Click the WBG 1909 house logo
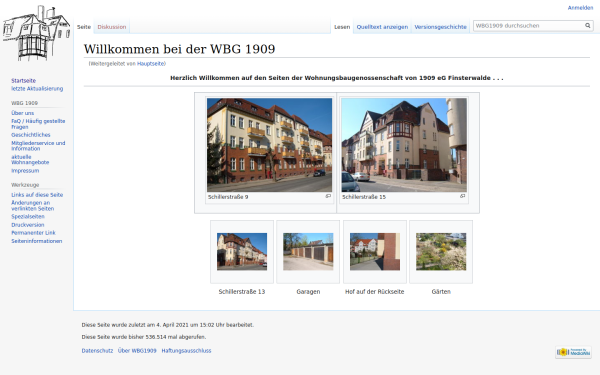 click(36, 33)
